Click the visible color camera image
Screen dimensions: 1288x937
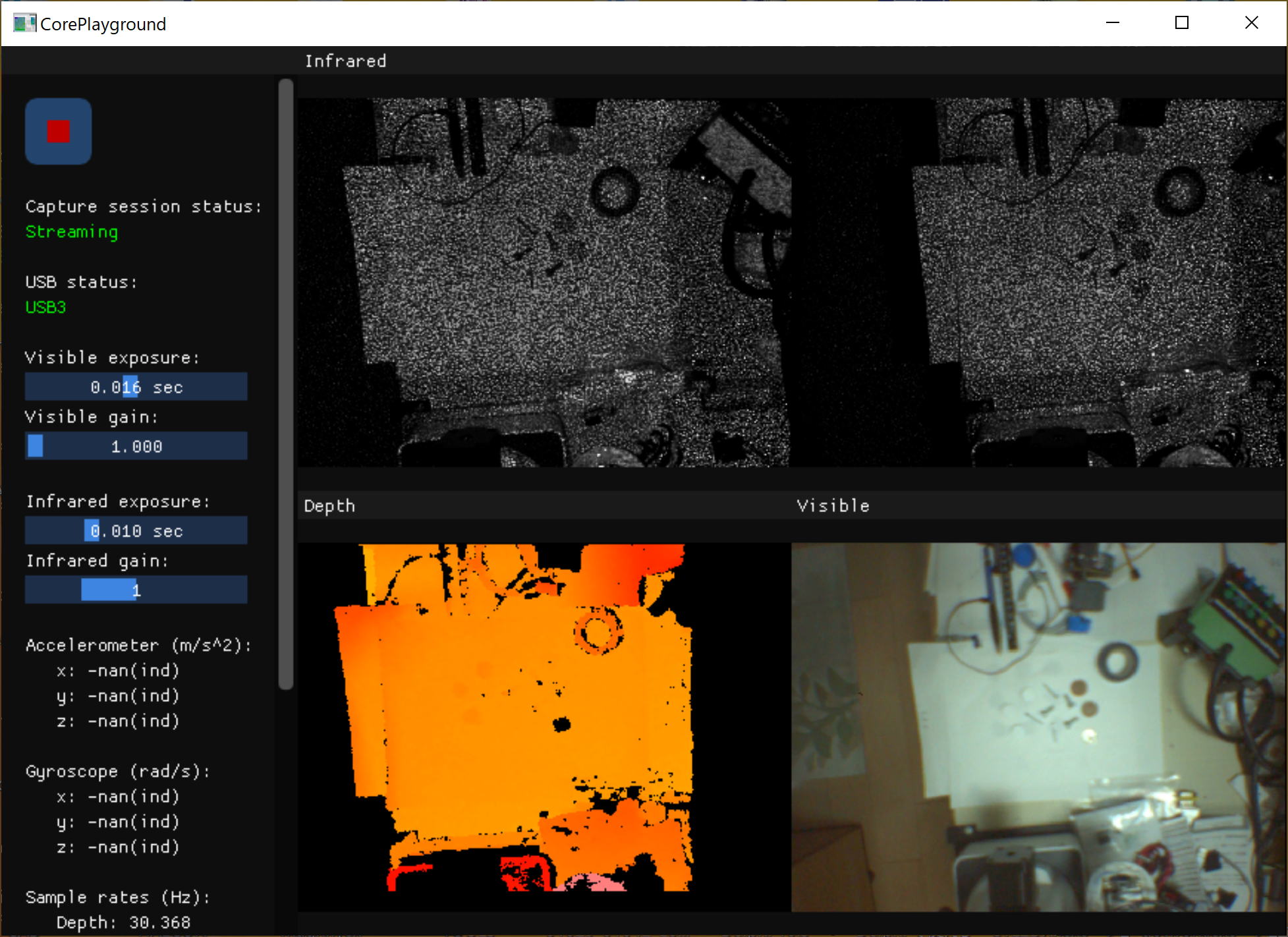point(1038,727)
